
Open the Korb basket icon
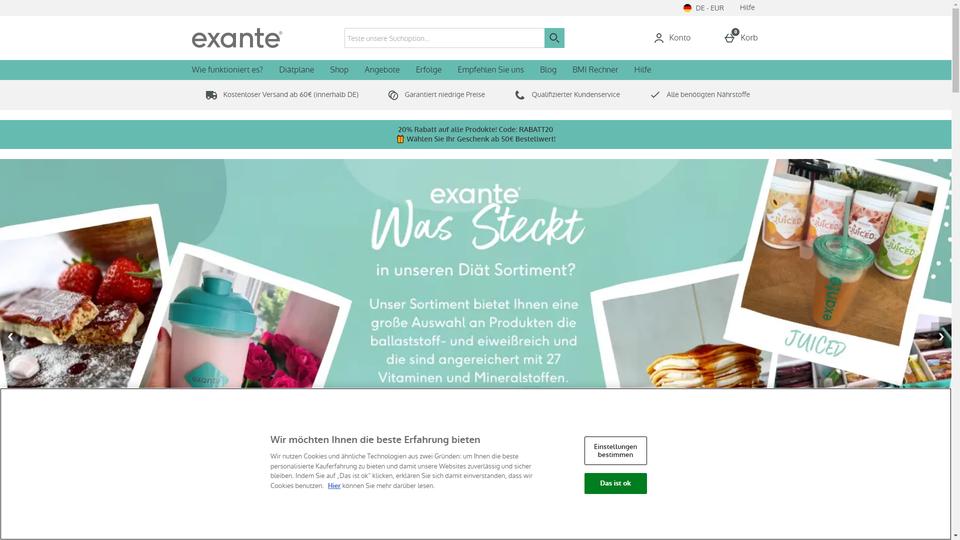click(730, 37)
